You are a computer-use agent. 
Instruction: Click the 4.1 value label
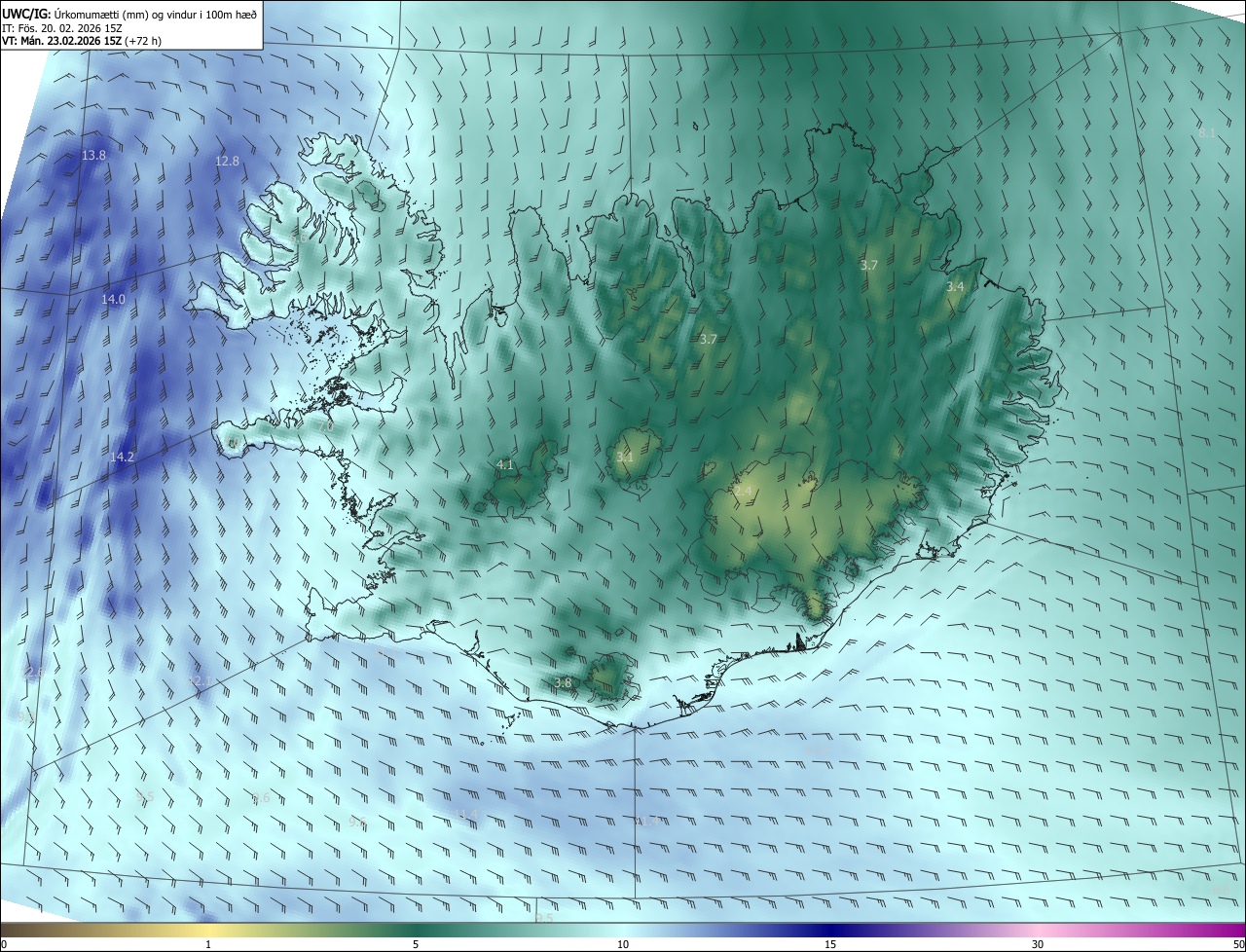click(504, 465)
